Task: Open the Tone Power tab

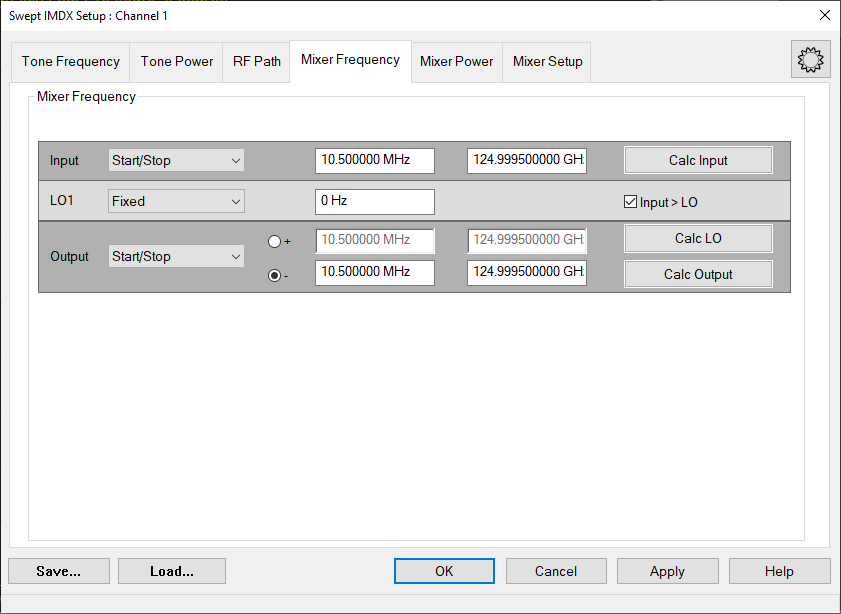Action: pyautogui.click(x=177, y=61)
